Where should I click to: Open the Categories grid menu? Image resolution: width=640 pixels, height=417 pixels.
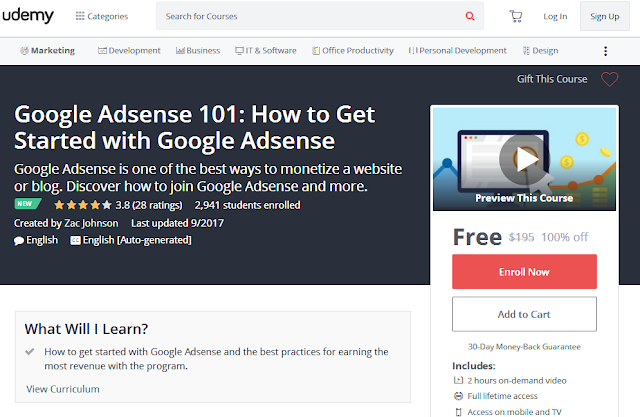click(102, 16)
